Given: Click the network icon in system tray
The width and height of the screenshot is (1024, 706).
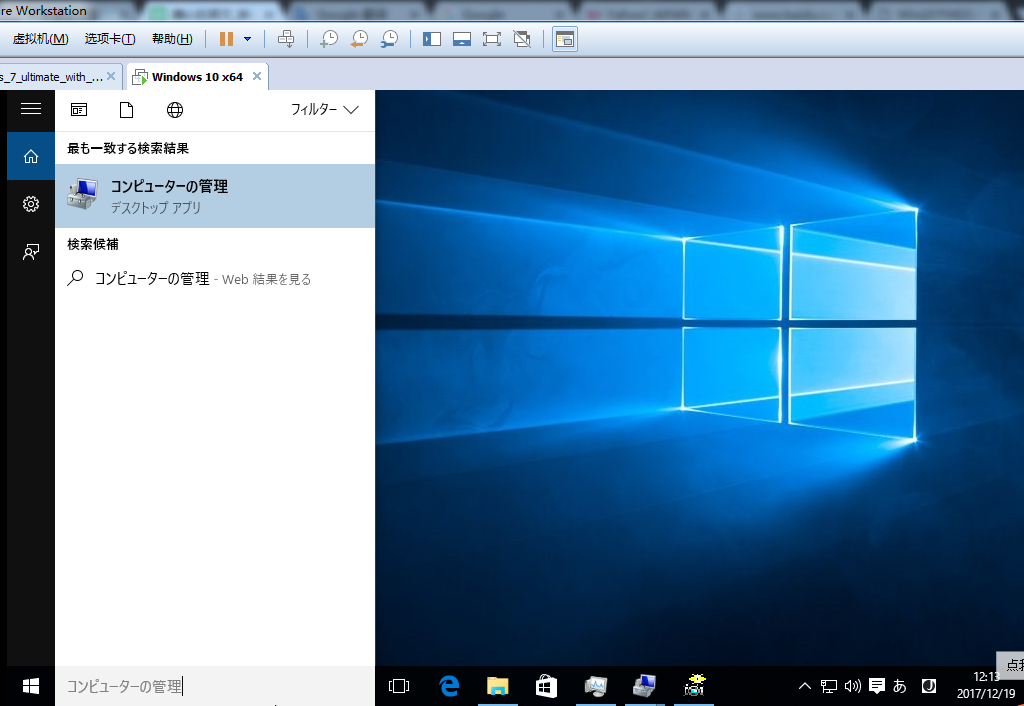Looking at the screenshot, I should [829, 686].
